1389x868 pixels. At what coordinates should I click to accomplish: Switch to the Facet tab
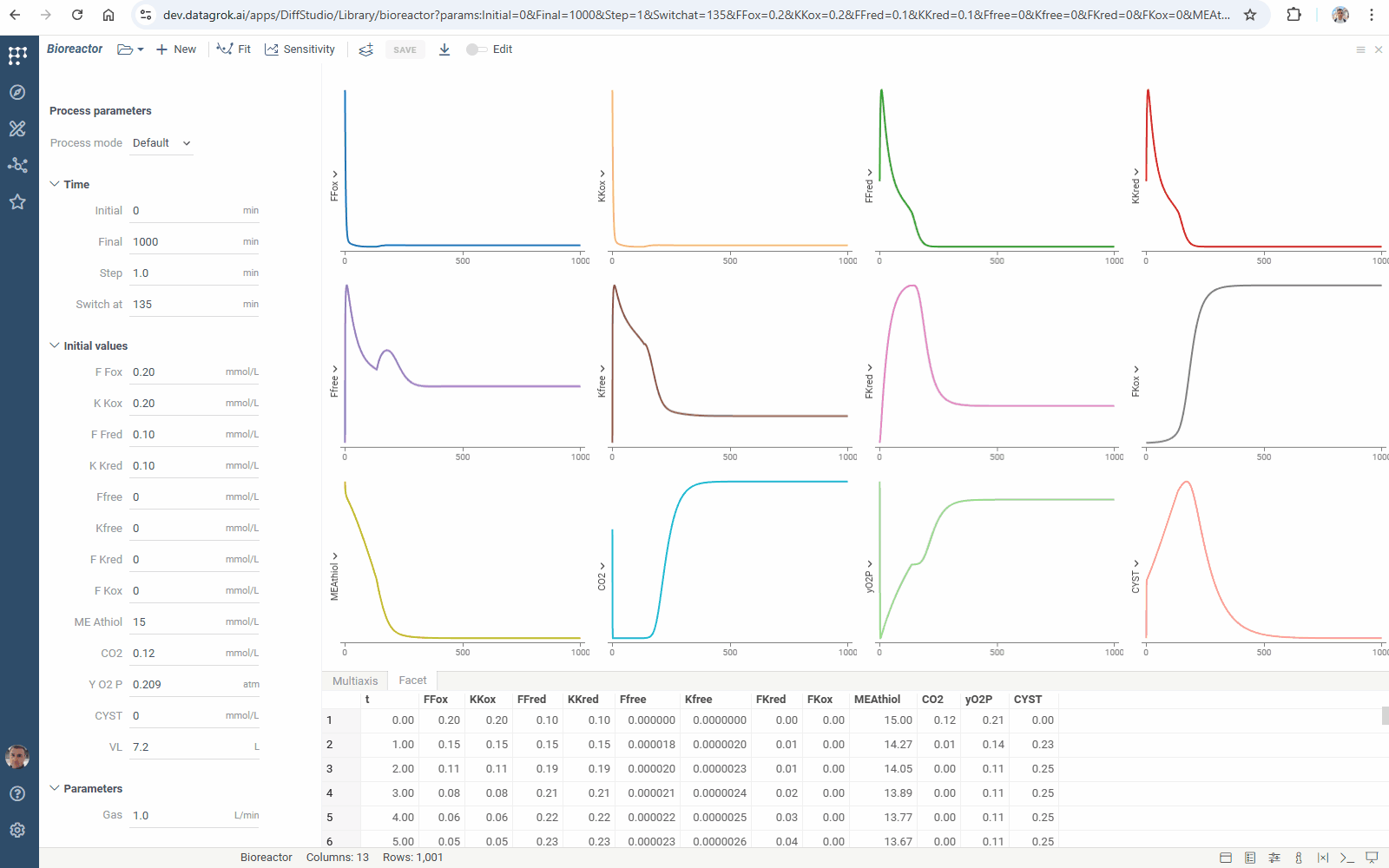412,681
